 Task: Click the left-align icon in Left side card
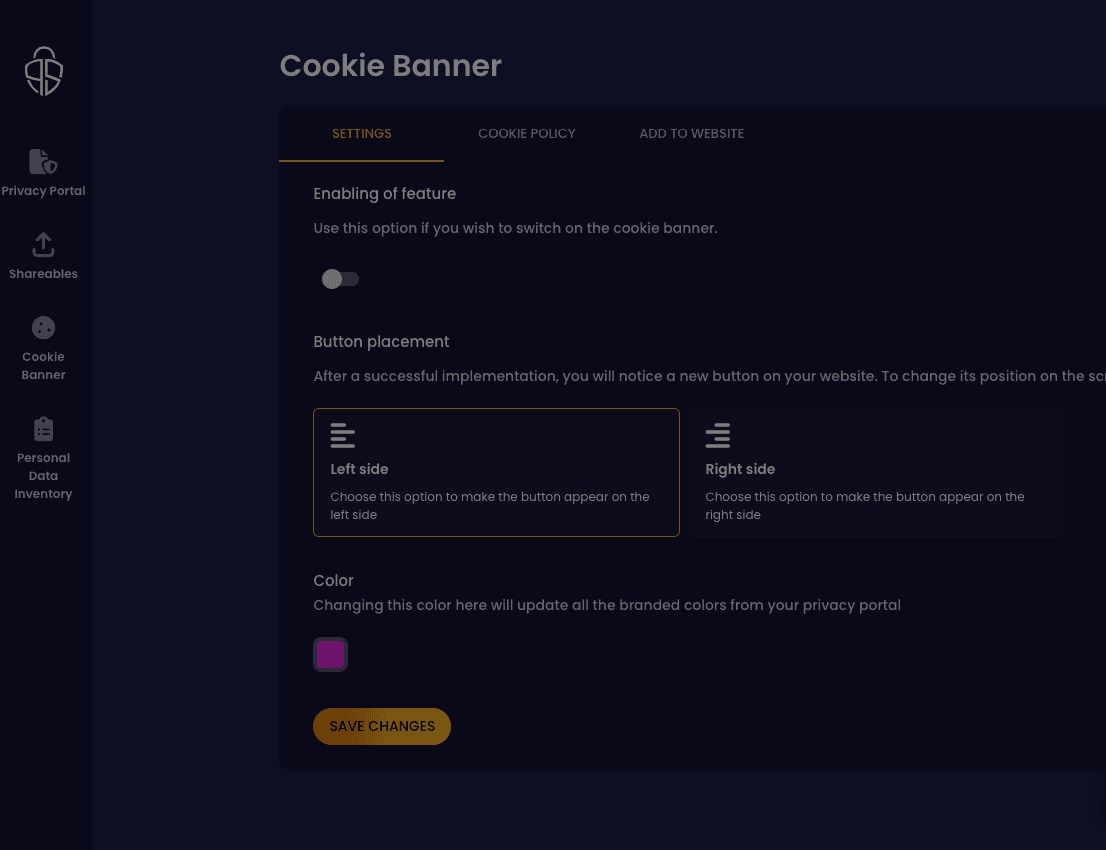coord(342,435)
